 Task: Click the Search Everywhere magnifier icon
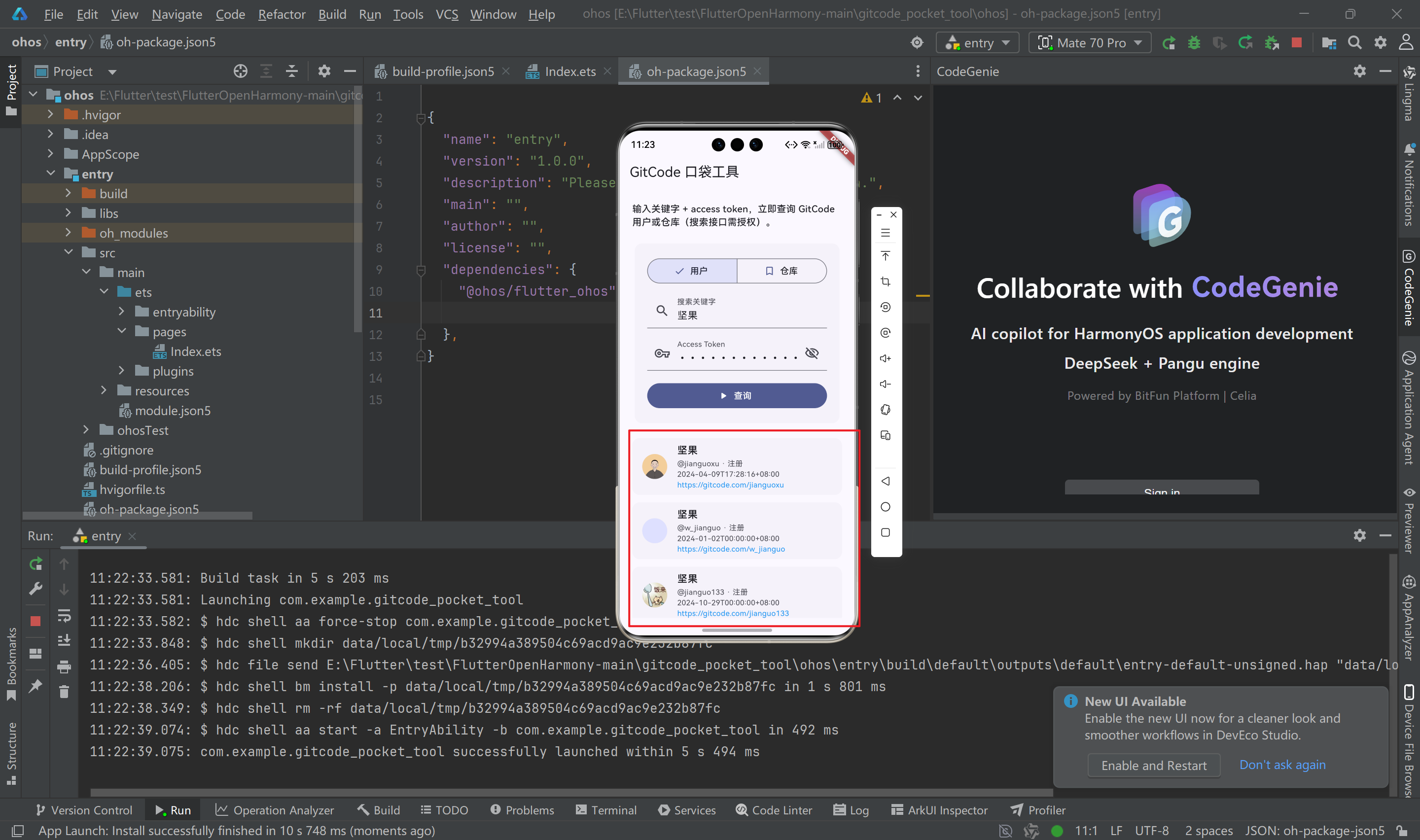(x=1354, y=42)
